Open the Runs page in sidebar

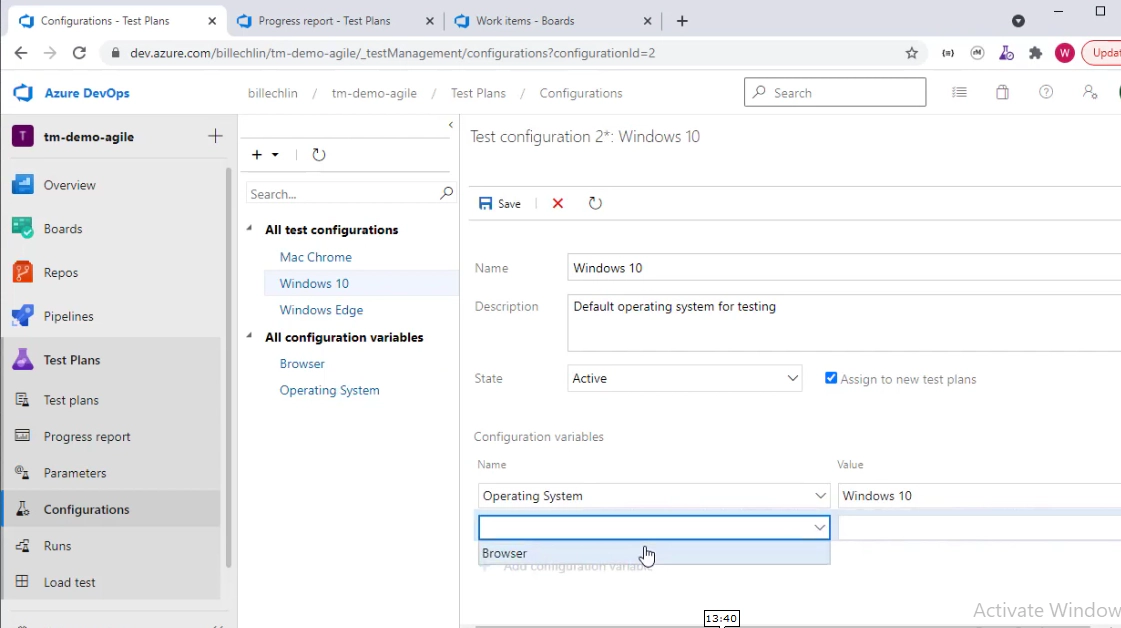click(57, 546)
